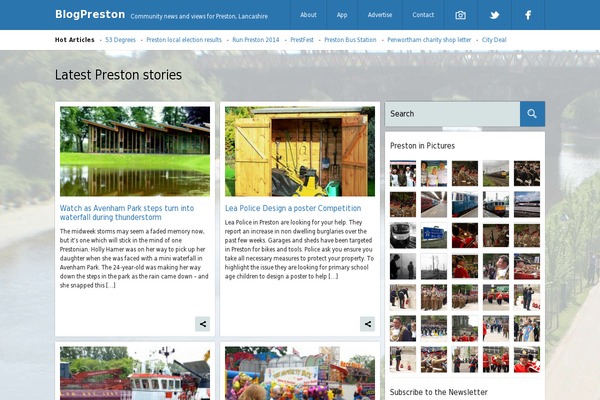Open the black-and-white silhouettes thumbnail
The image size is (600, 400).
[403, 266]
